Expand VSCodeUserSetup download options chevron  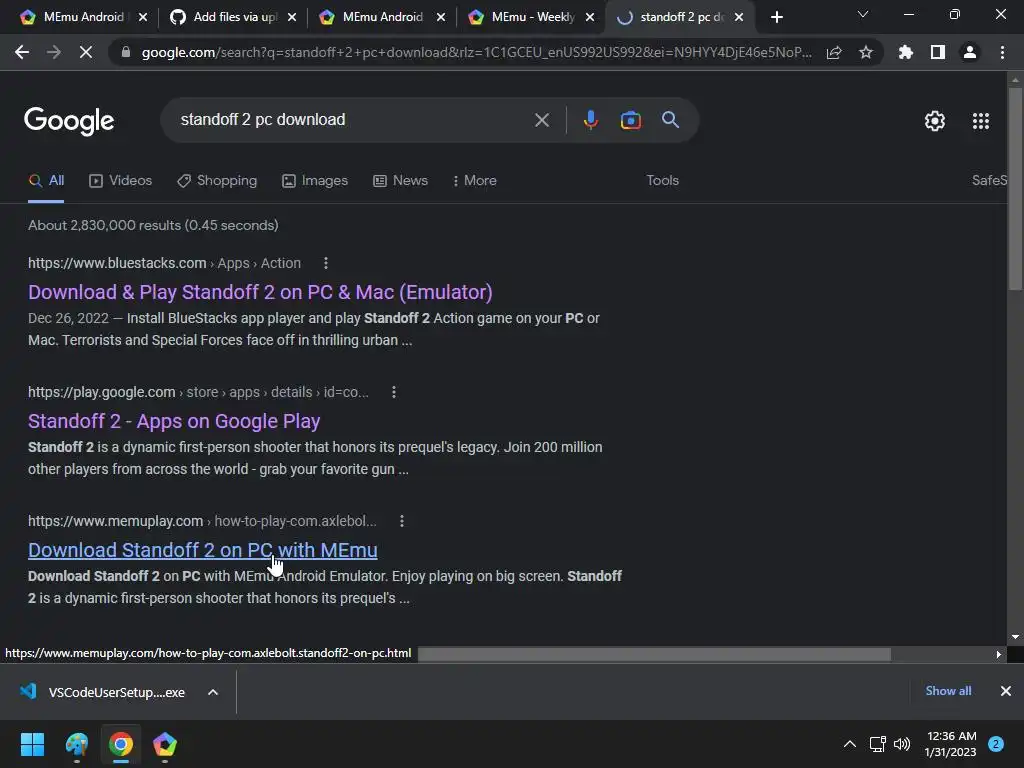click(x=213, y=692)
